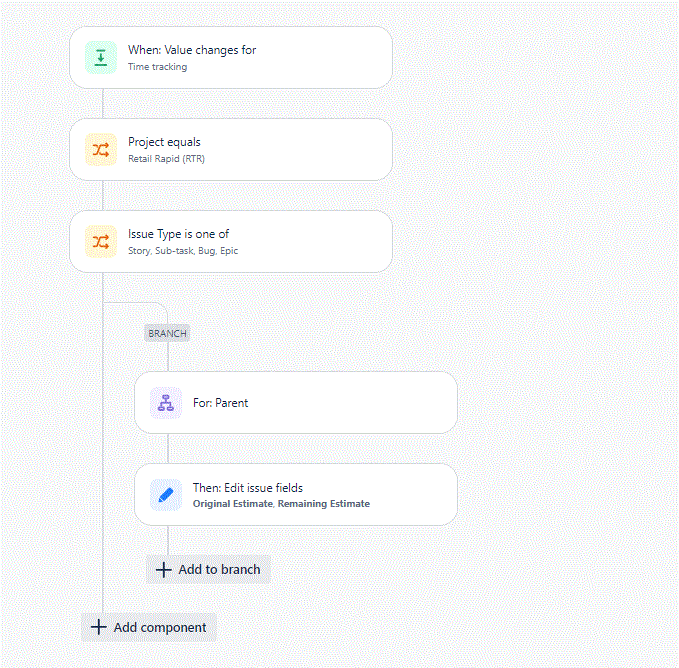Click the plus icon in Add component
This screenshot has height=668, width=679.
tap(99, 627)
